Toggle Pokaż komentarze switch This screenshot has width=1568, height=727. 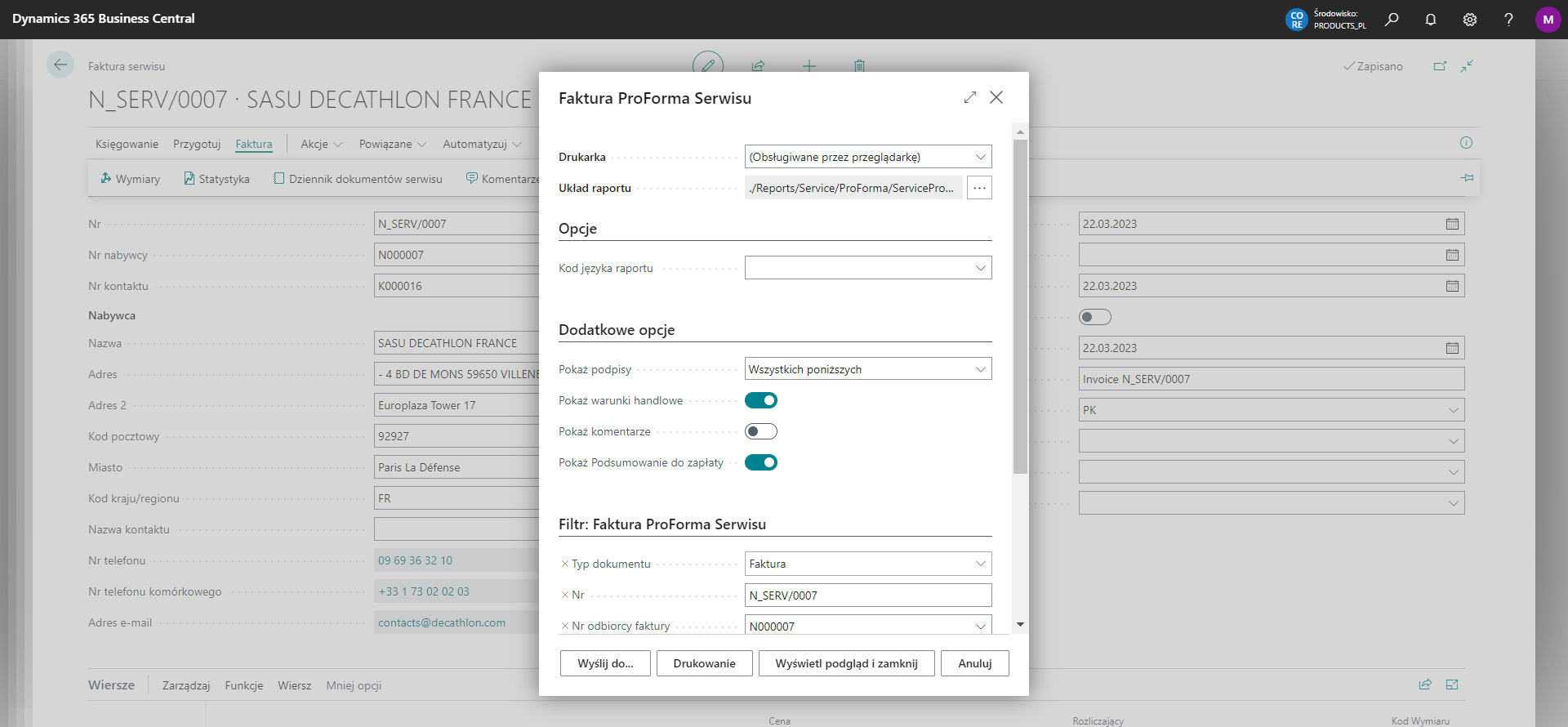(x=761, y=431)
